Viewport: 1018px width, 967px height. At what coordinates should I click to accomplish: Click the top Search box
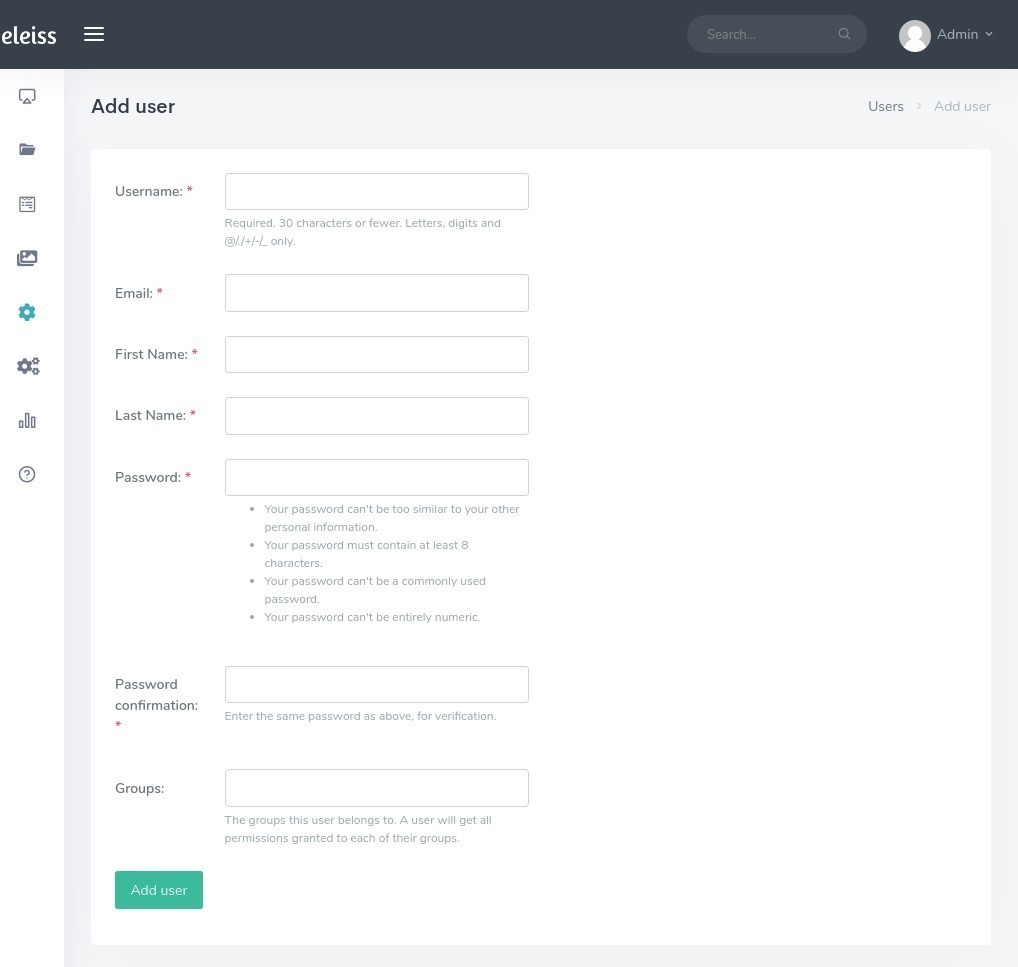[x=776, y=34]
